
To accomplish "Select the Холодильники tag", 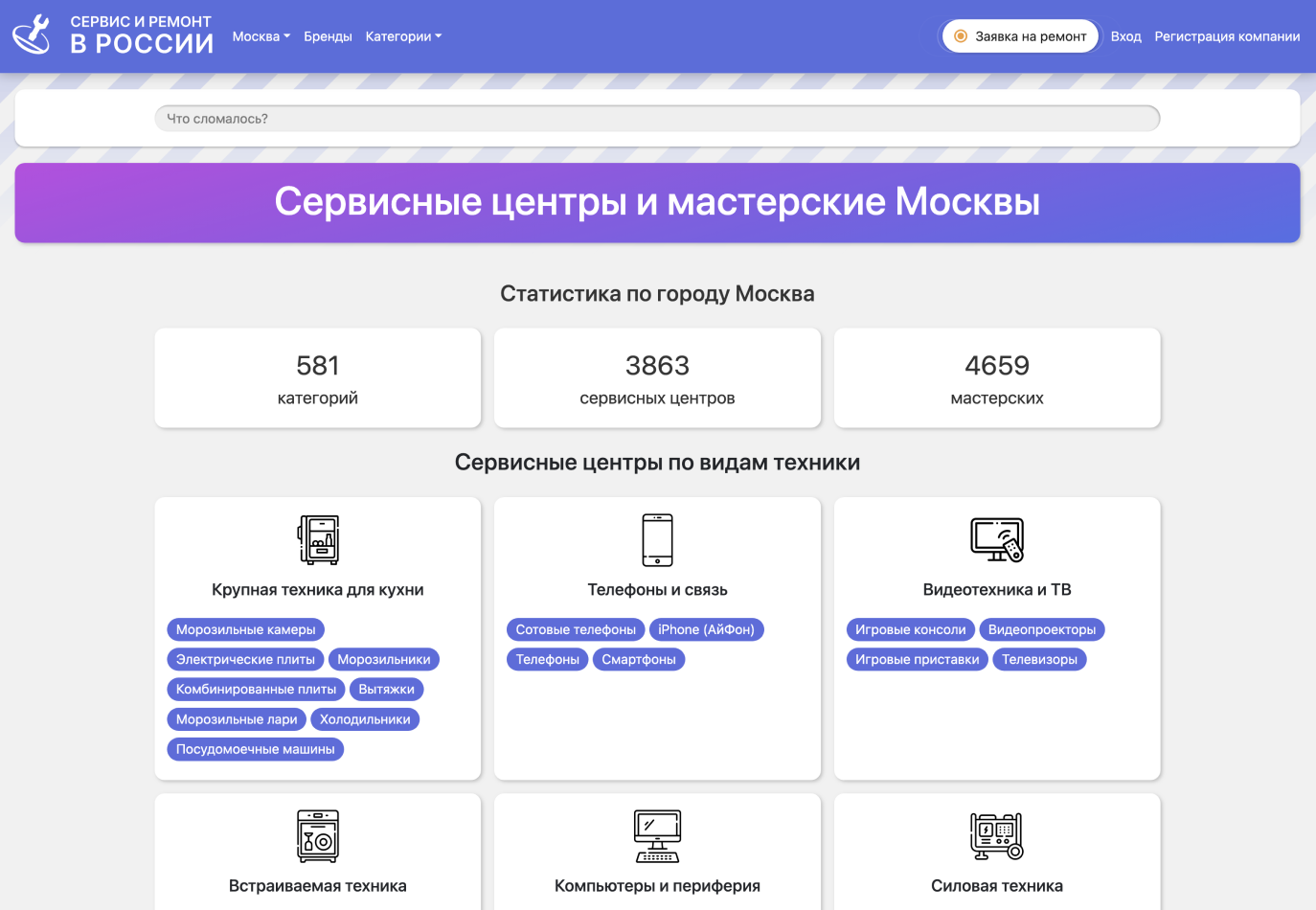I will tap(365, 719).
